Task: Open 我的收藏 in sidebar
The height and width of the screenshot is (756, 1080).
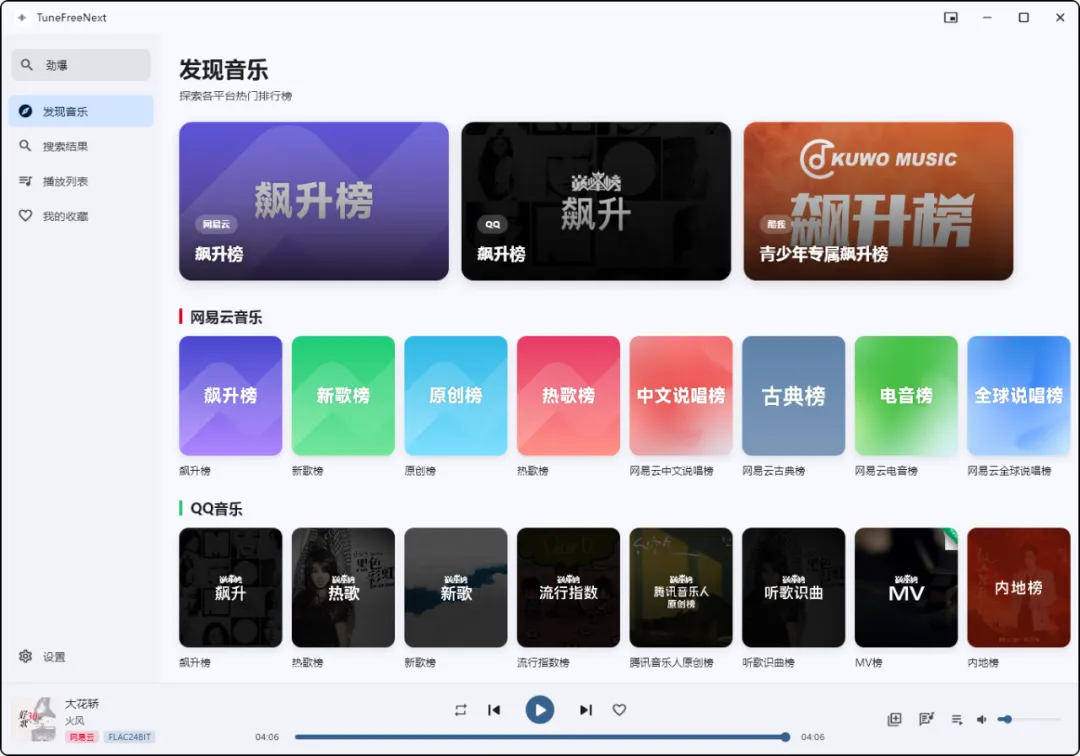Action: point(81,216)
